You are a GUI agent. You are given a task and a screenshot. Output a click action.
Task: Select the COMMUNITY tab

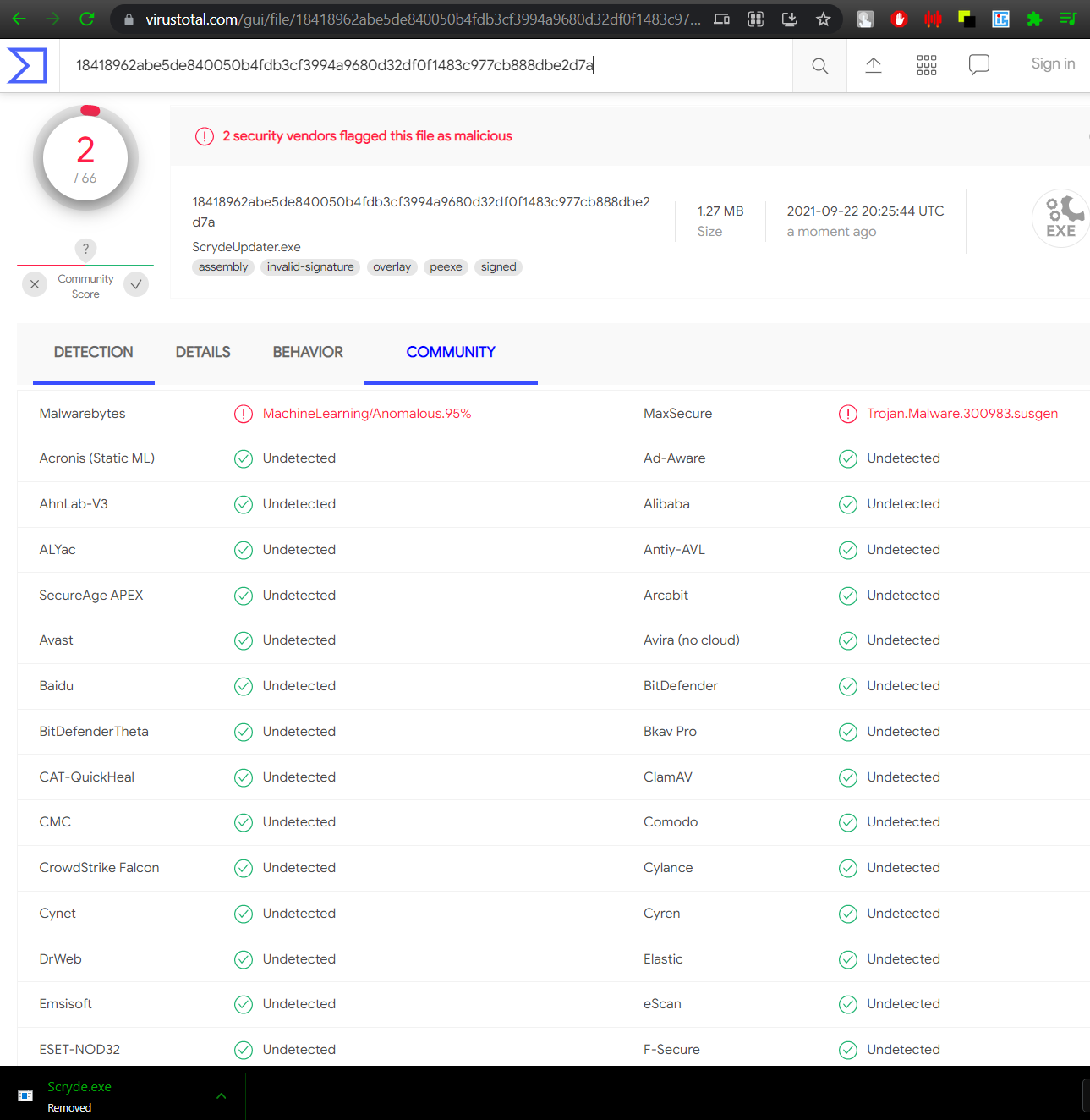(x=451, y=352)
